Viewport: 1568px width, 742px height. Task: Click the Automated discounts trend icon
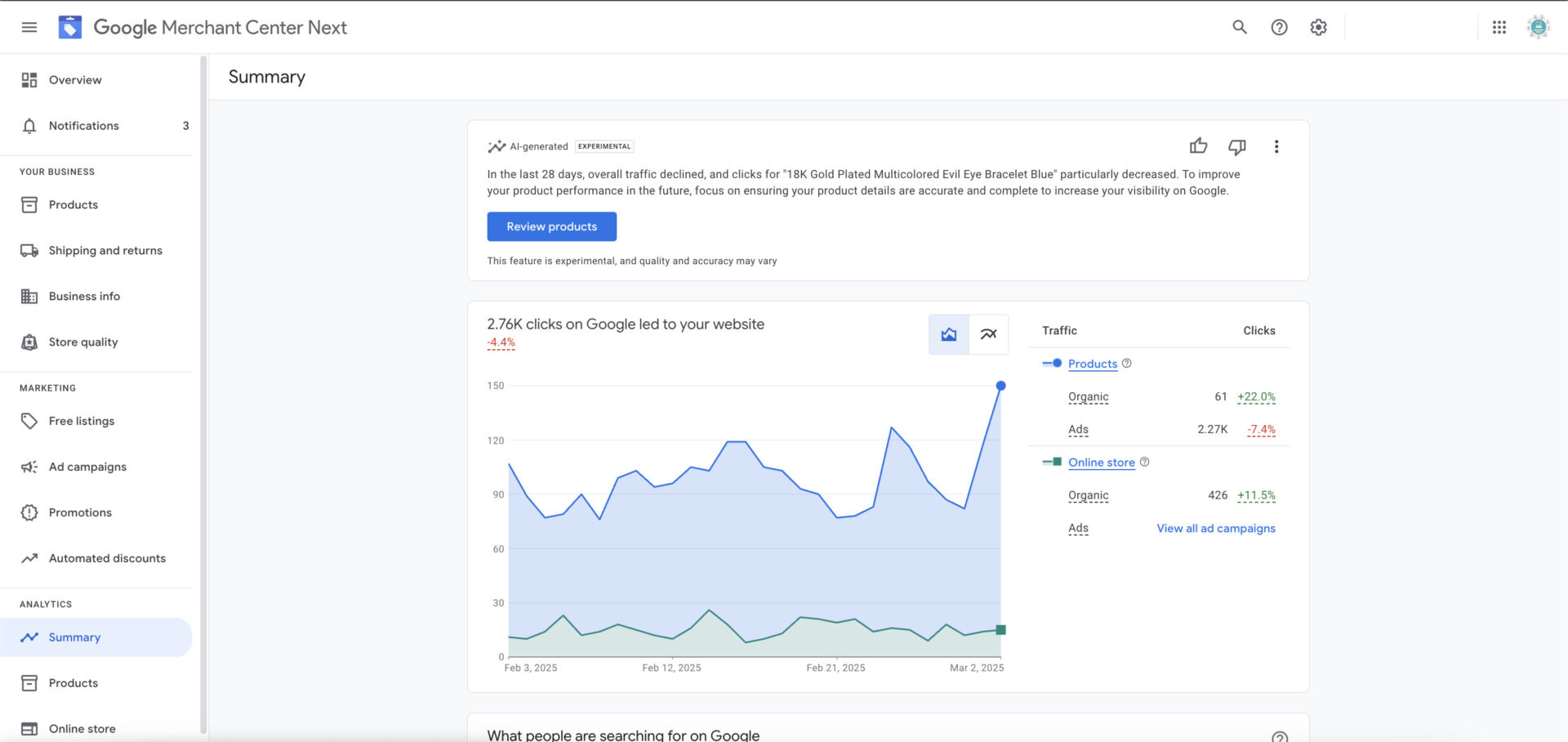29,558
